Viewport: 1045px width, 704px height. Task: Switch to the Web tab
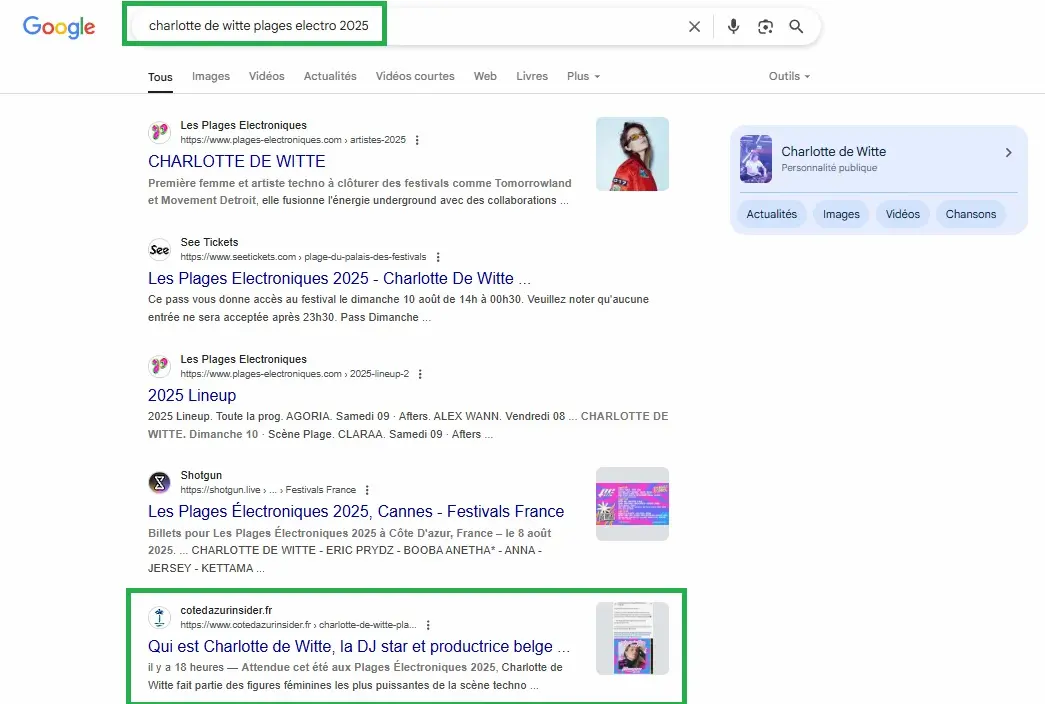[485, 76]
